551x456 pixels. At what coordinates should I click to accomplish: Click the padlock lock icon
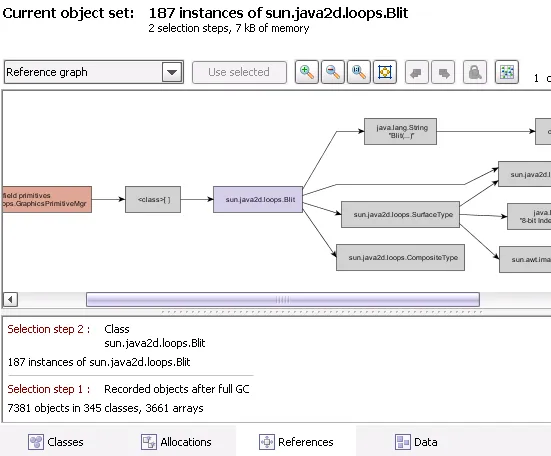475,72
